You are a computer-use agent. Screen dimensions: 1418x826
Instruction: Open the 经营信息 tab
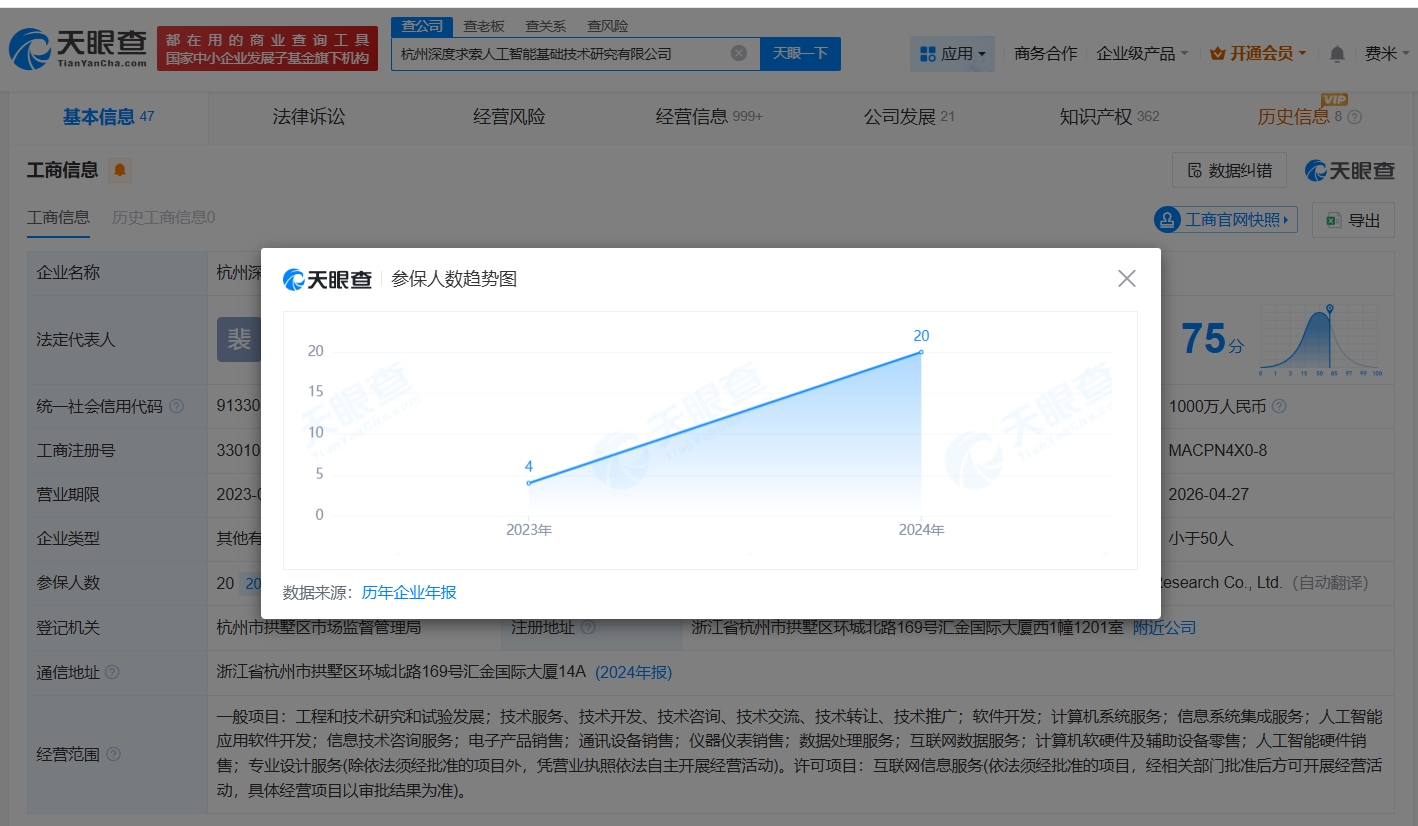click(x=709, y=117)
